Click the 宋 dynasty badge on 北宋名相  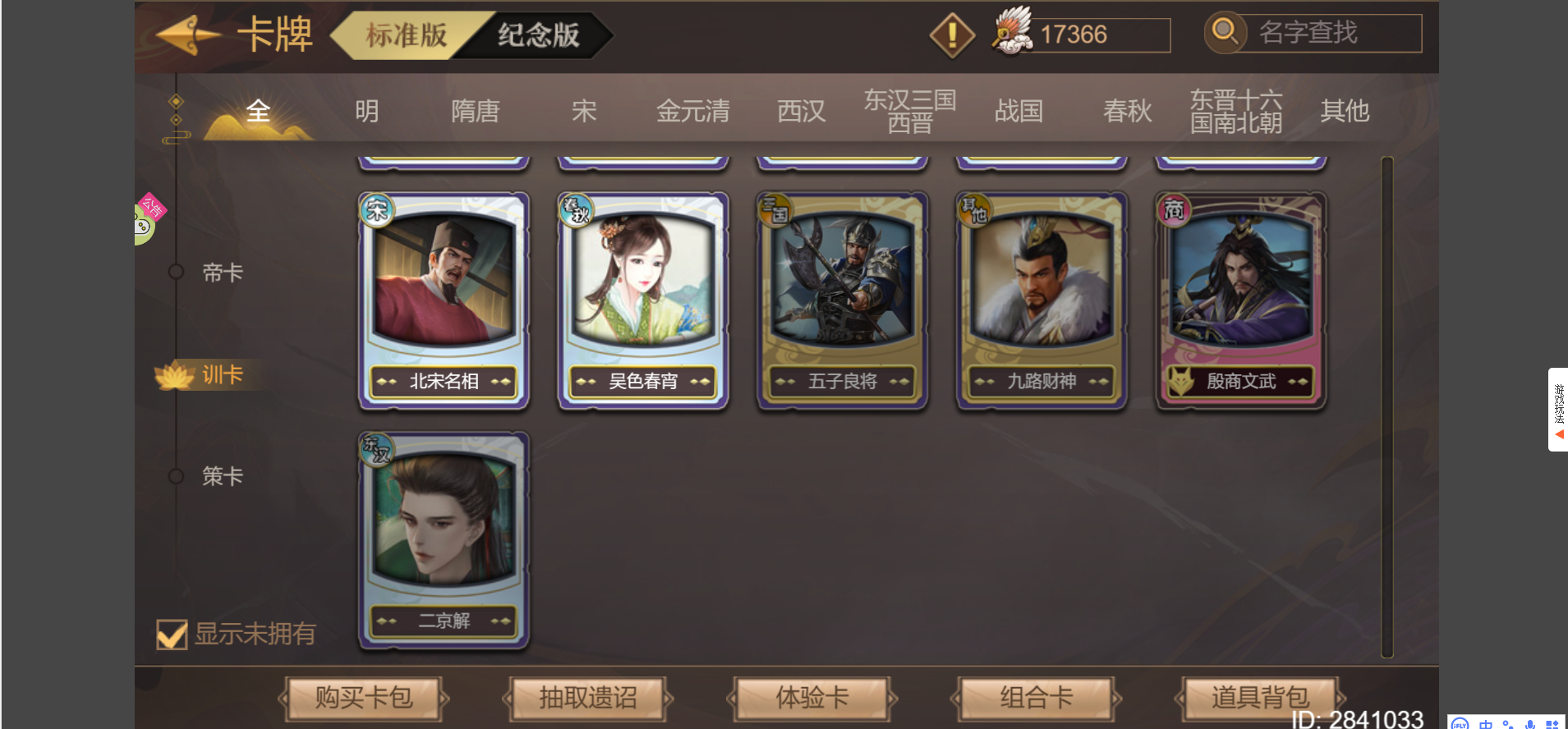click(x=377, y=210)
